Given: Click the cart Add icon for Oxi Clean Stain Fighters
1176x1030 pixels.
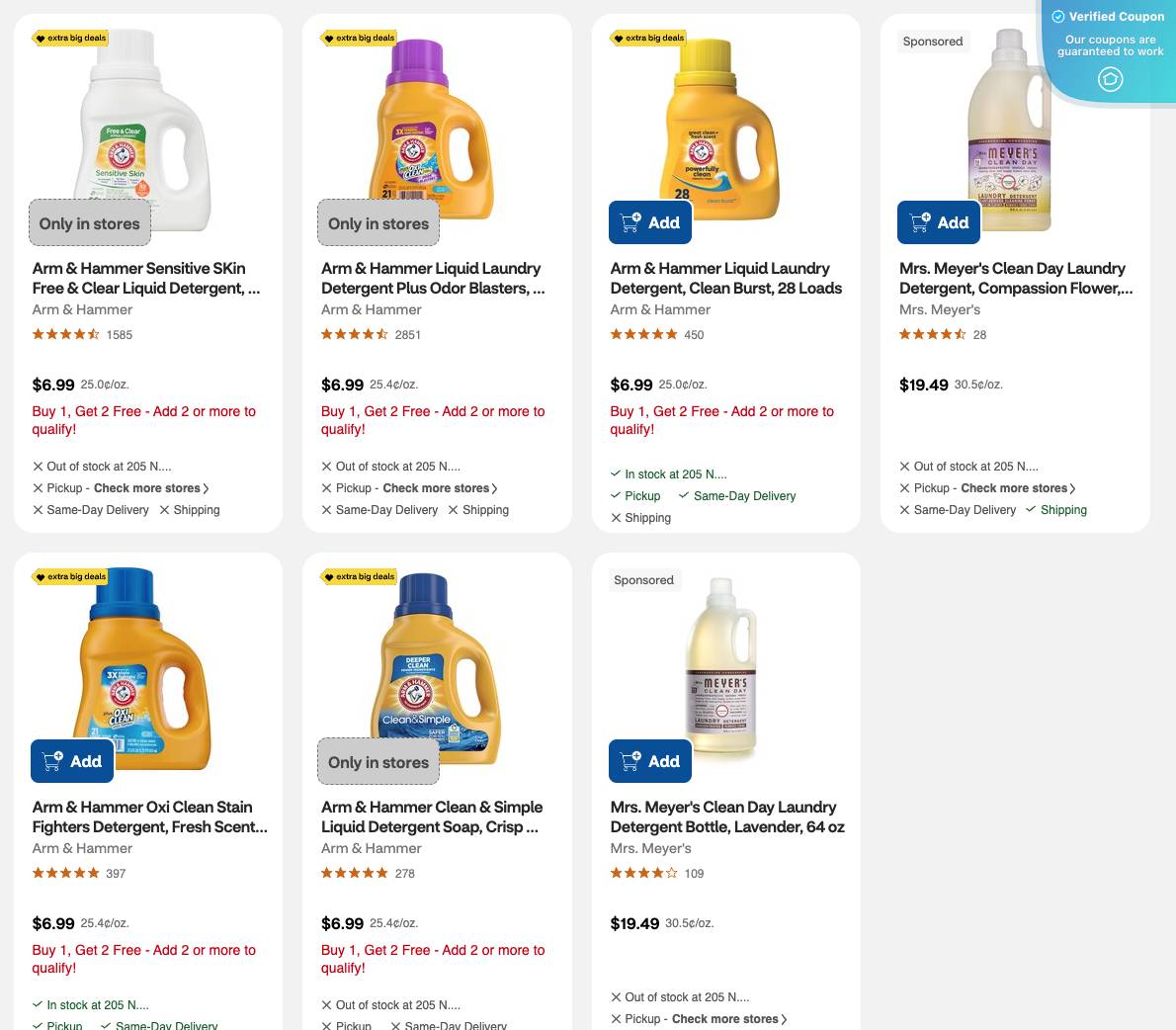Looking at the screenshot, I should click(x=51, y=761).
